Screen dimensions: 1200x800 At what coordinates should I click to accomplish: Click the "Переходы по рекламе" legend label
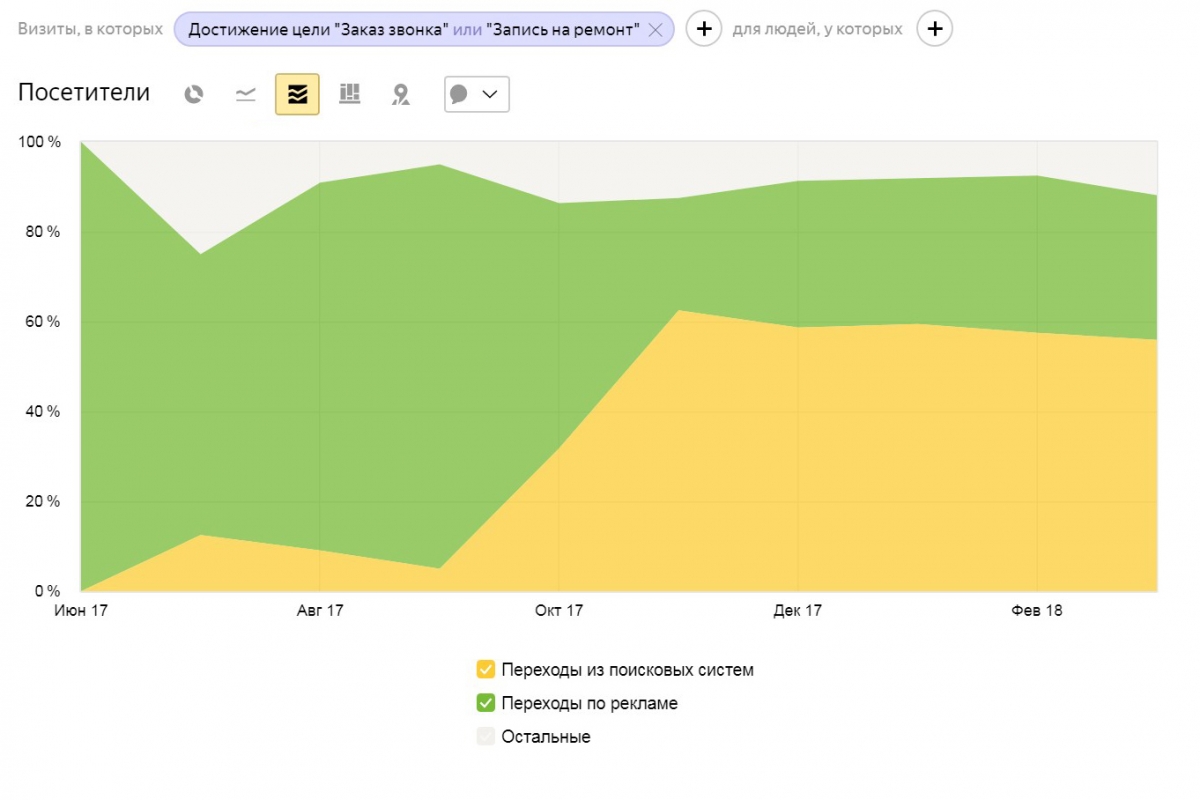click(x=590, y=703)
